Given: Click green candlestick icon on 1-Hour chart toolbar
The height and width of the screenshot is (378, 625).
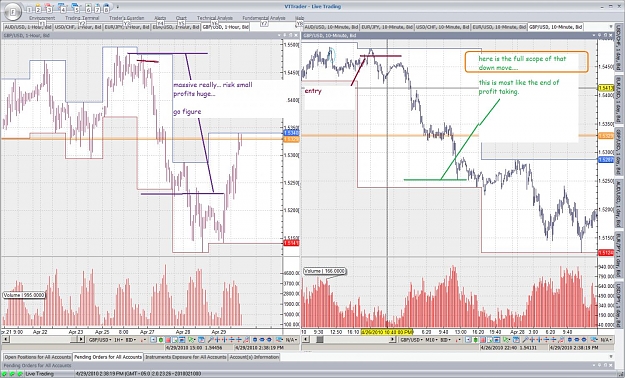Looking at the screenshot, I should click(161, 340).
